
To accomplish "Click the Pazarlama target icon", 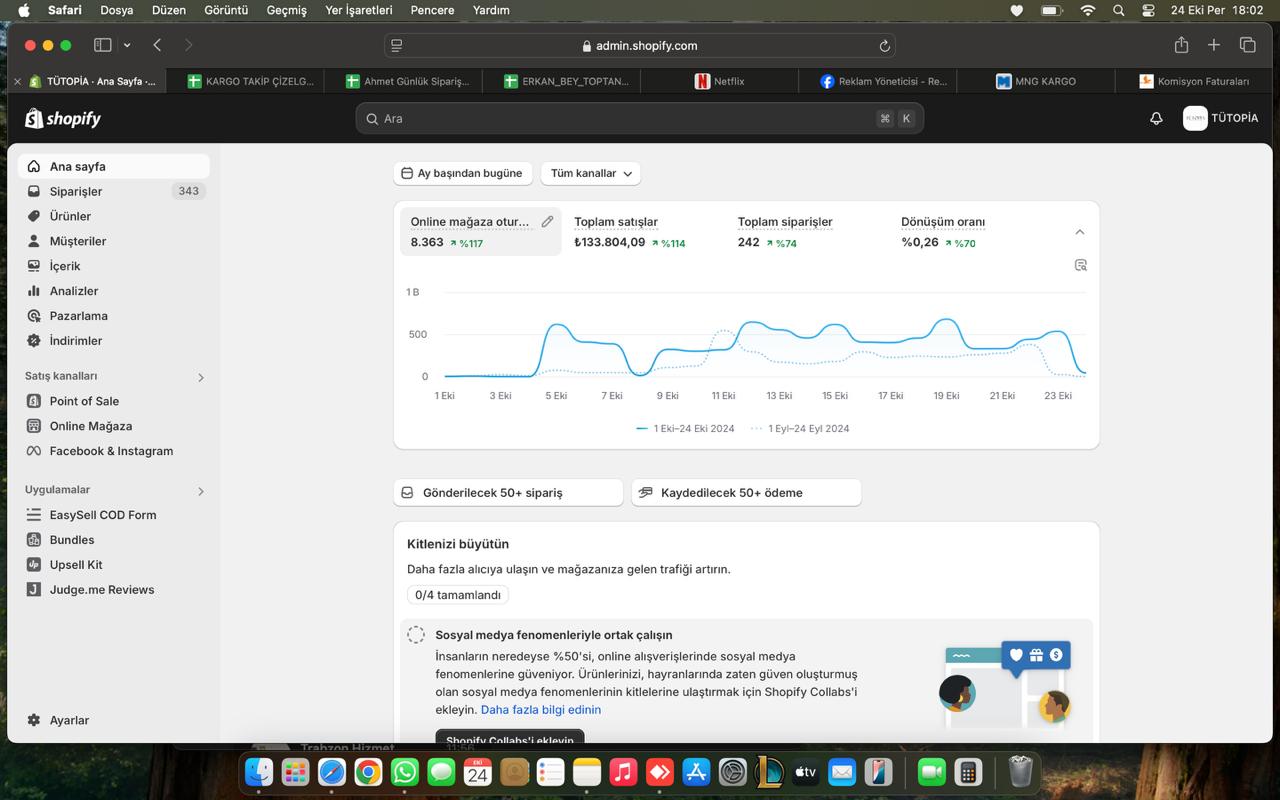I will tap(34, 316).
